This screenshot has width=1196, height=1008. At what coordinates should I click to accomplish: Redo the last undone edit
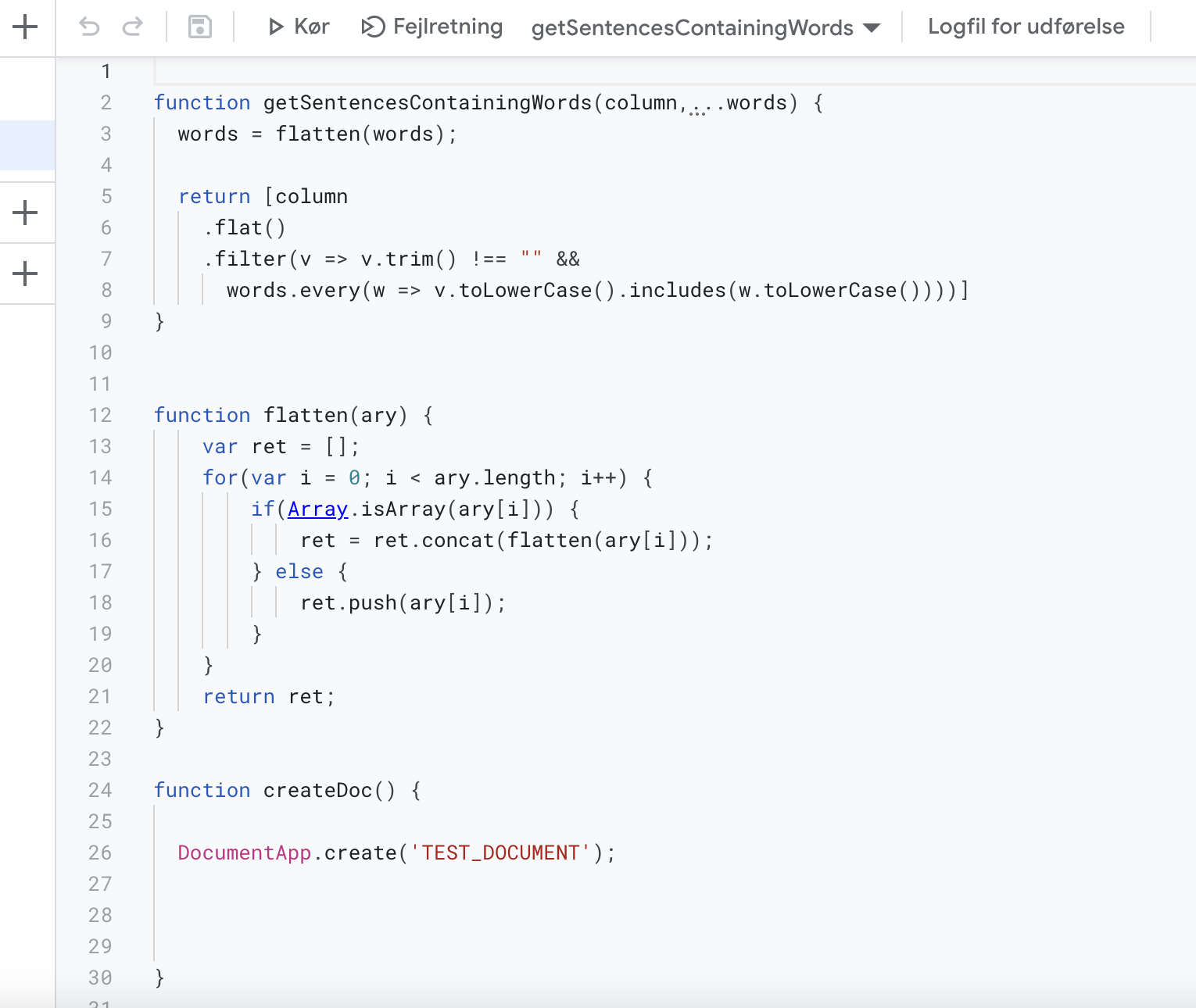133,27
